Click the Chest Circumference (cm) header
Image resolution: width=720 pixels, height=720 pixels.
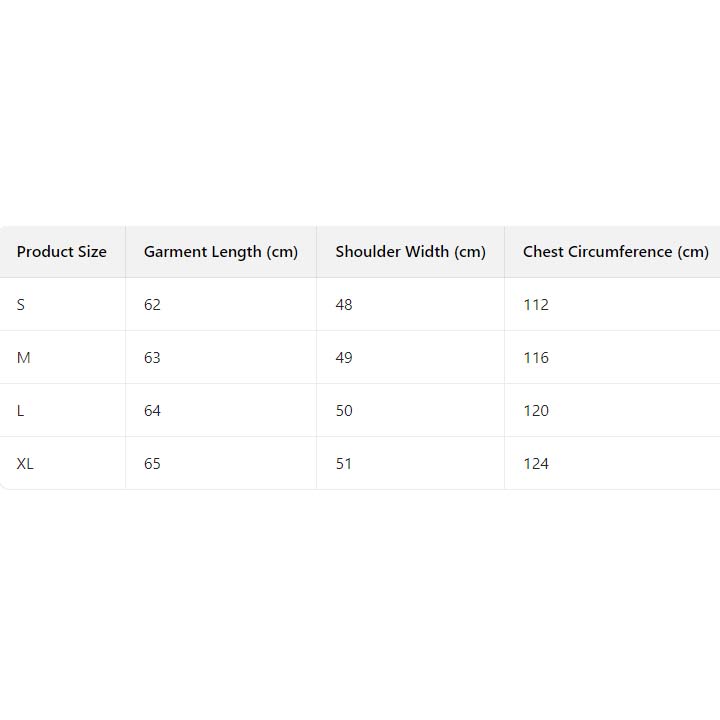pyautogui.click(x=615, y=252)
